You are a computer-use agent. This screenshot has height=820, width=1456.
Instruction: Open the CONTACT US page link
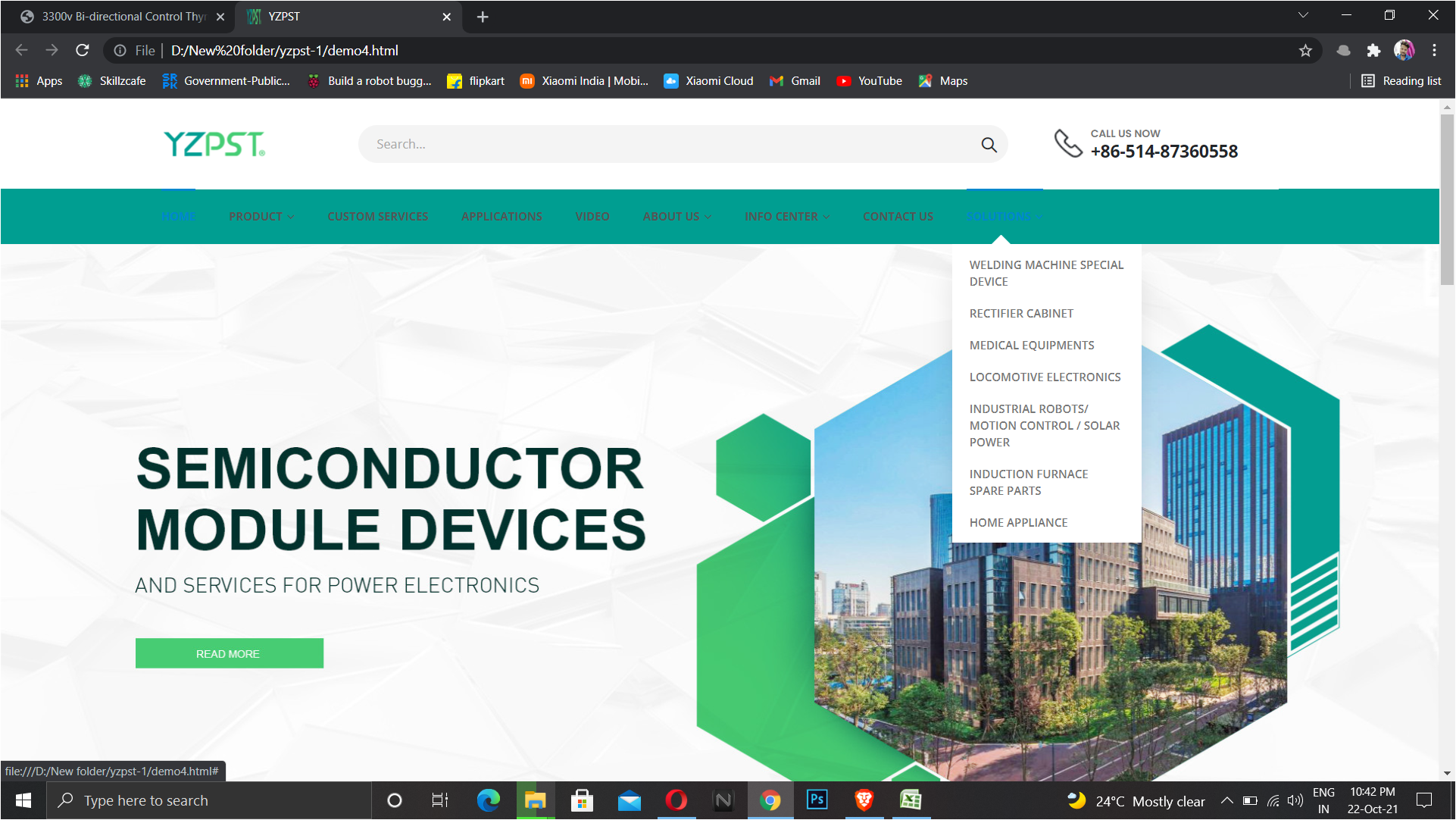(x=898, y=217)
